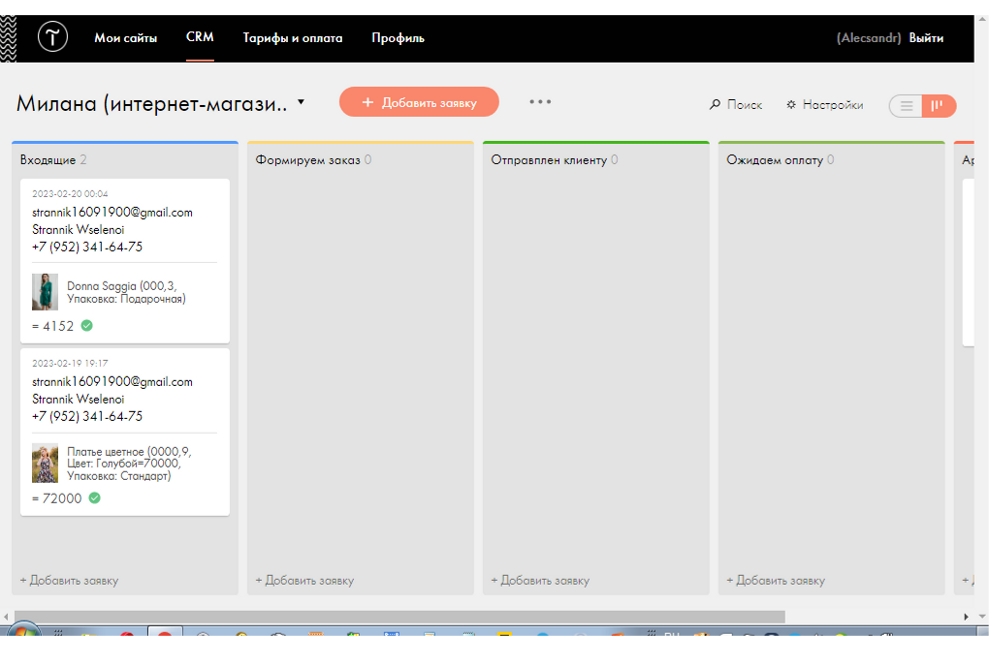Viewport: 1000px width, 650px height.
Task: Expand the Милана project dropdown arrow
Action: pos(301,102)
